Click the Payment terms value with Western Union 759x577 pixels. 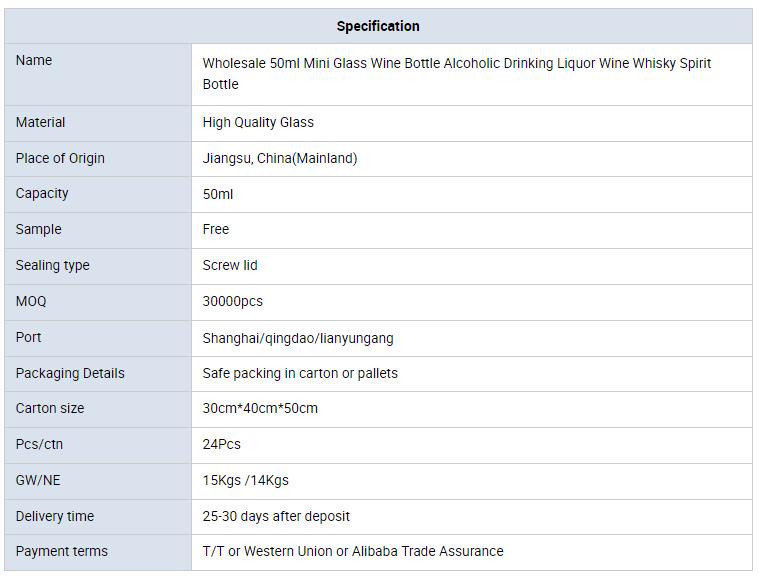point(353,551)
